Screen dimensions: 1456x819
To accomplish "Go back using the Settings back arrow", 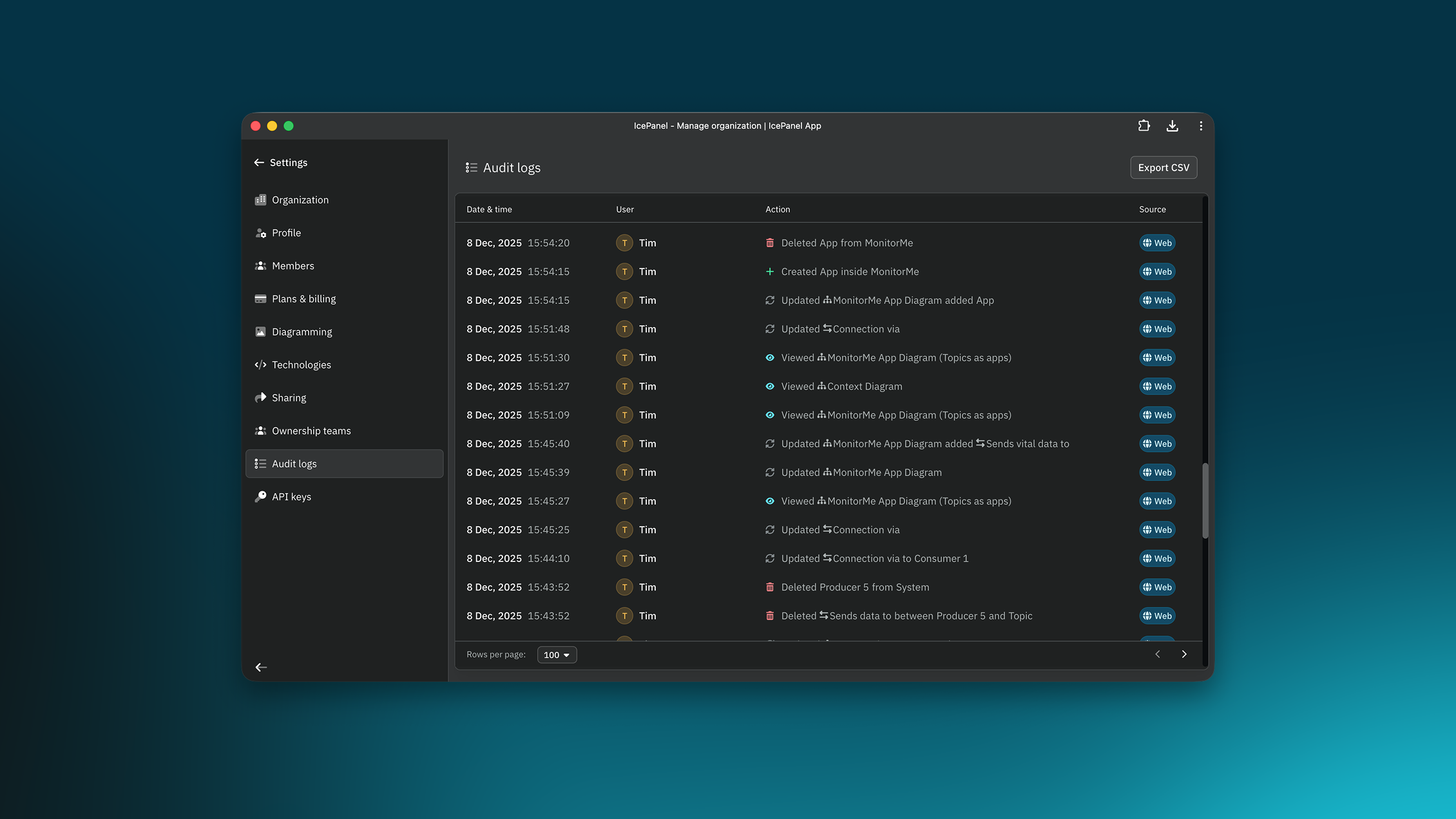I will point(259,162).
